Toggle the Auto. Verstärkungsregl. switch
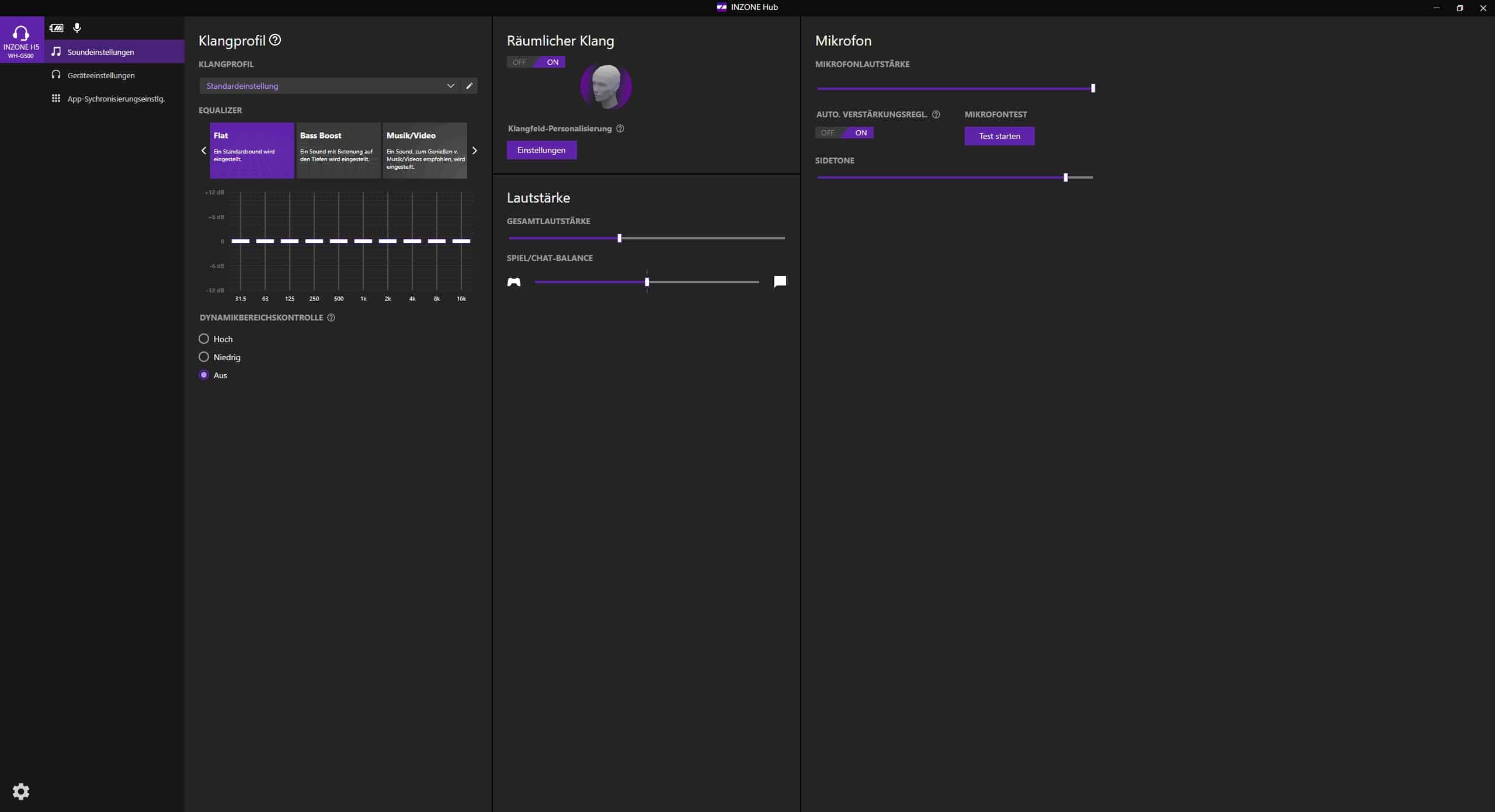The width and height of the screenshot is (1495, 812). (x=844, y=133)
